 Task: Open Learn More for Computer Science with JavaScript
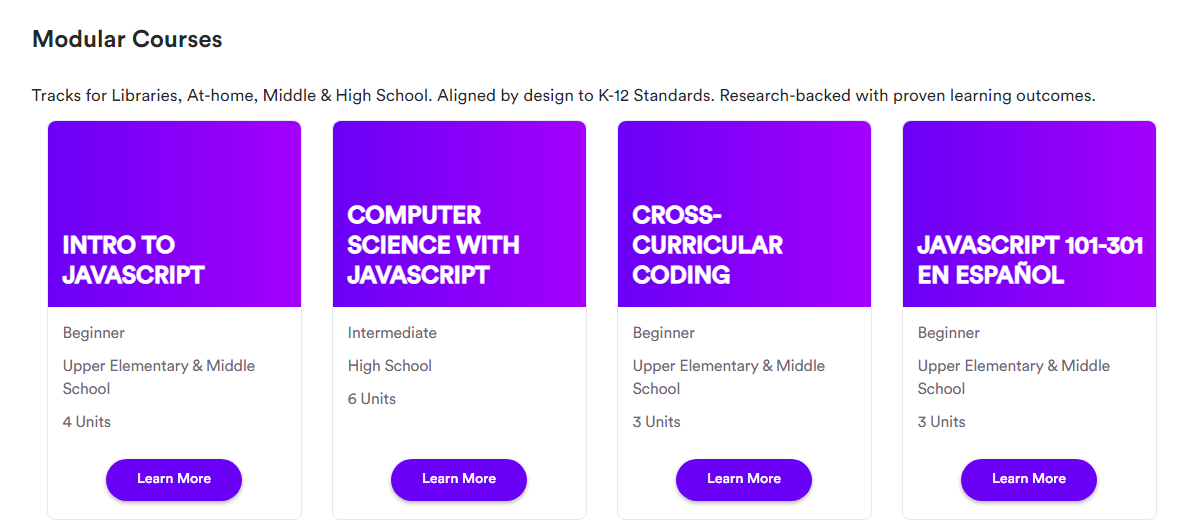459,479
